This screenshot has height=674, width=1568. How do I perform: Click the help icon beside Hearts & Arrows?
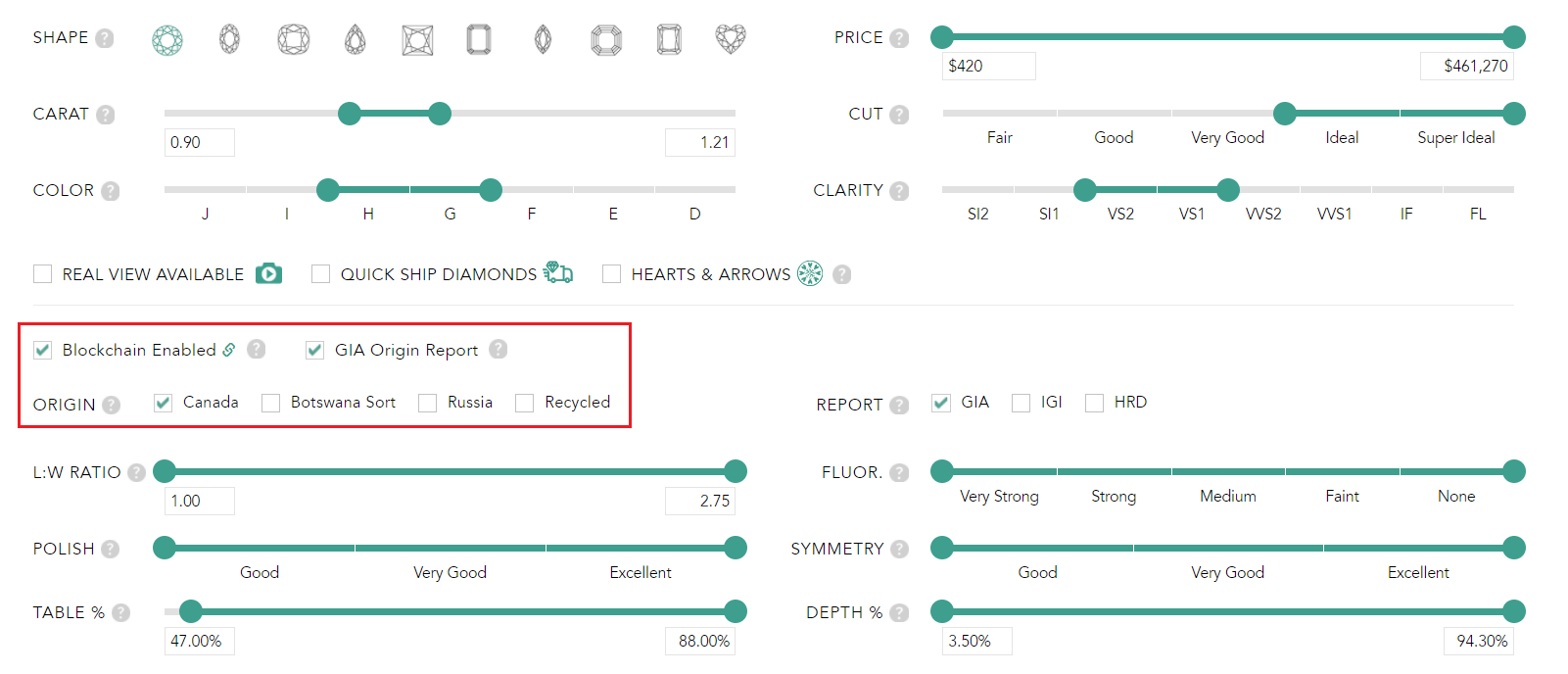841,274
